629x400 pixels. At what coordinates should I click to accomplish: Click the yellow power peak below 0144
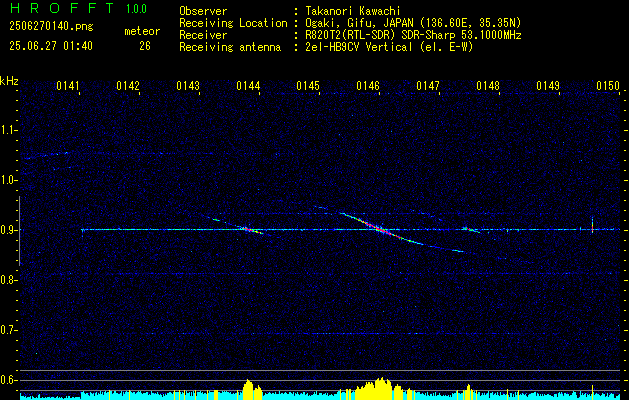coord(252,389)
